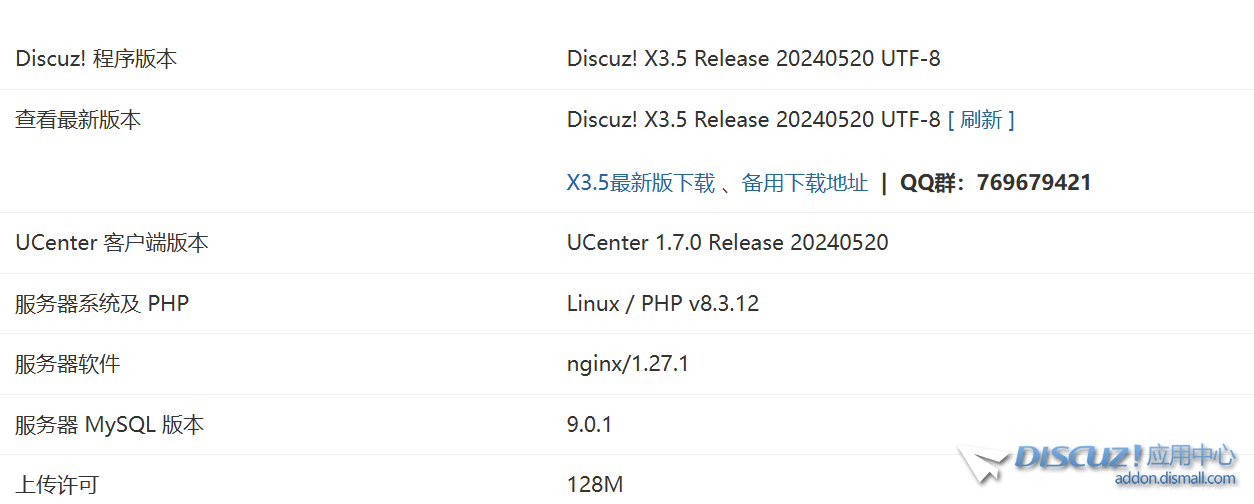The image size is (1254, 504).
Task: Click the program version value in the first row
Action: 753,59
